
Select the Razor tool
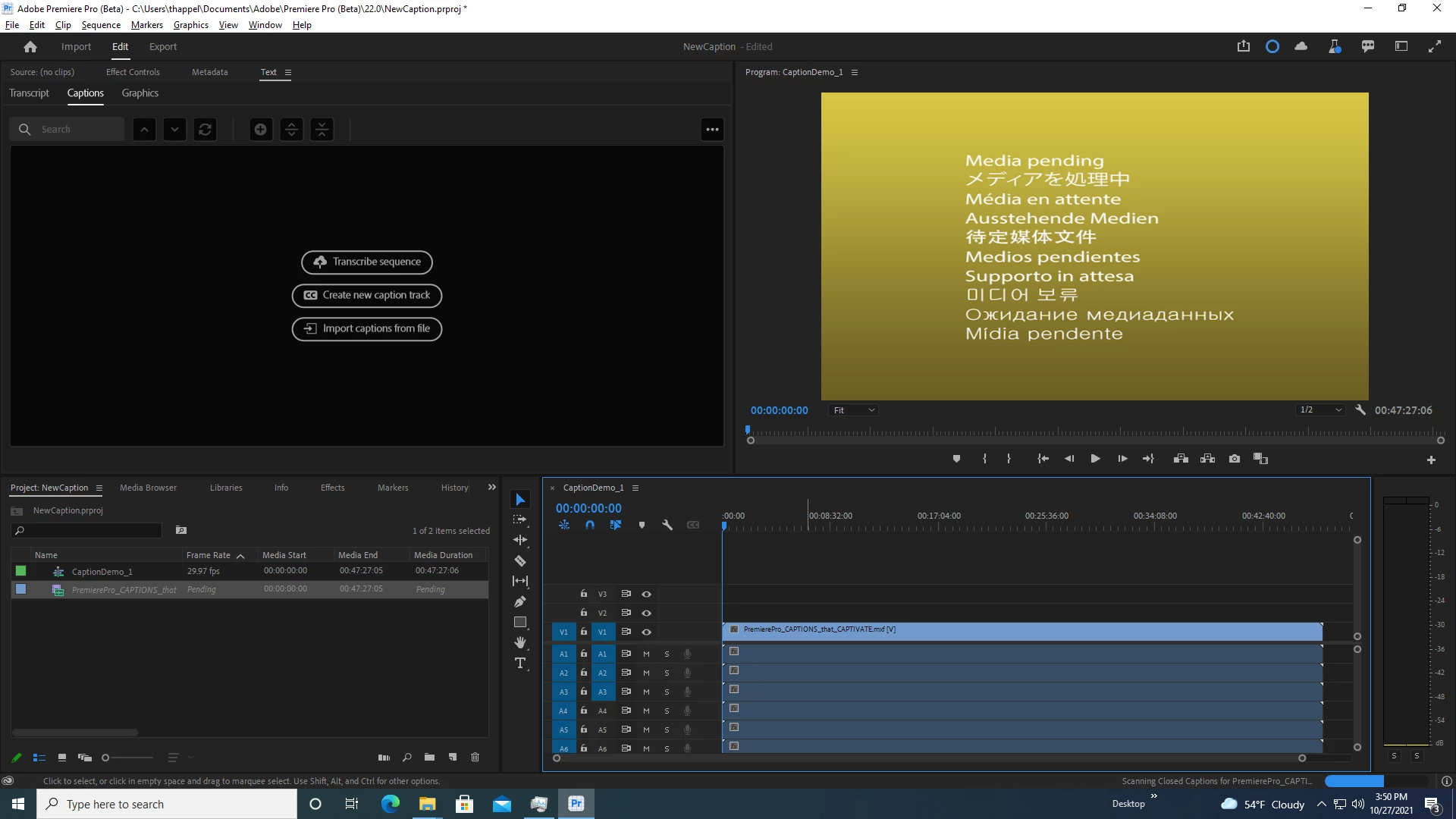520,561
